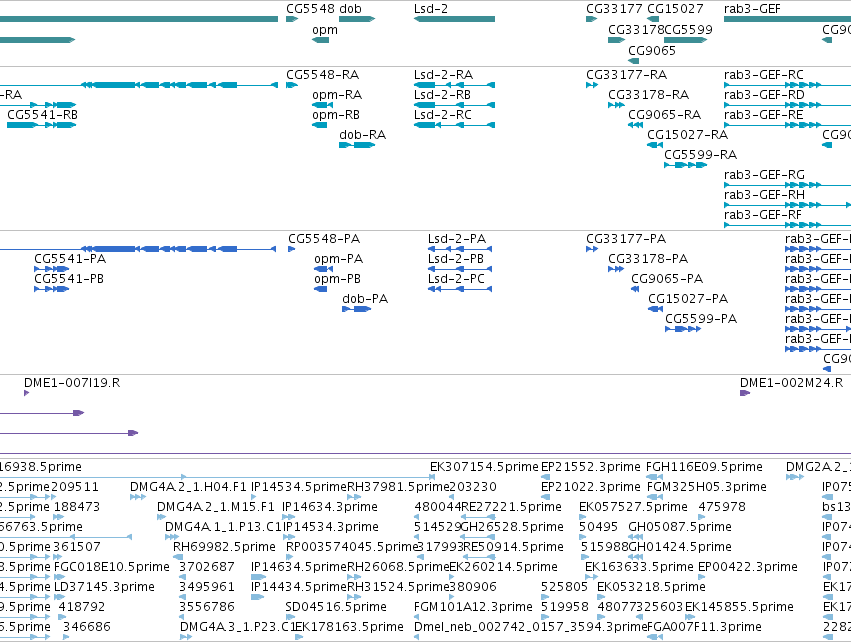Click the CG5548-PA protein label
This screenshot has height=642, width=851.
(324, 239)
